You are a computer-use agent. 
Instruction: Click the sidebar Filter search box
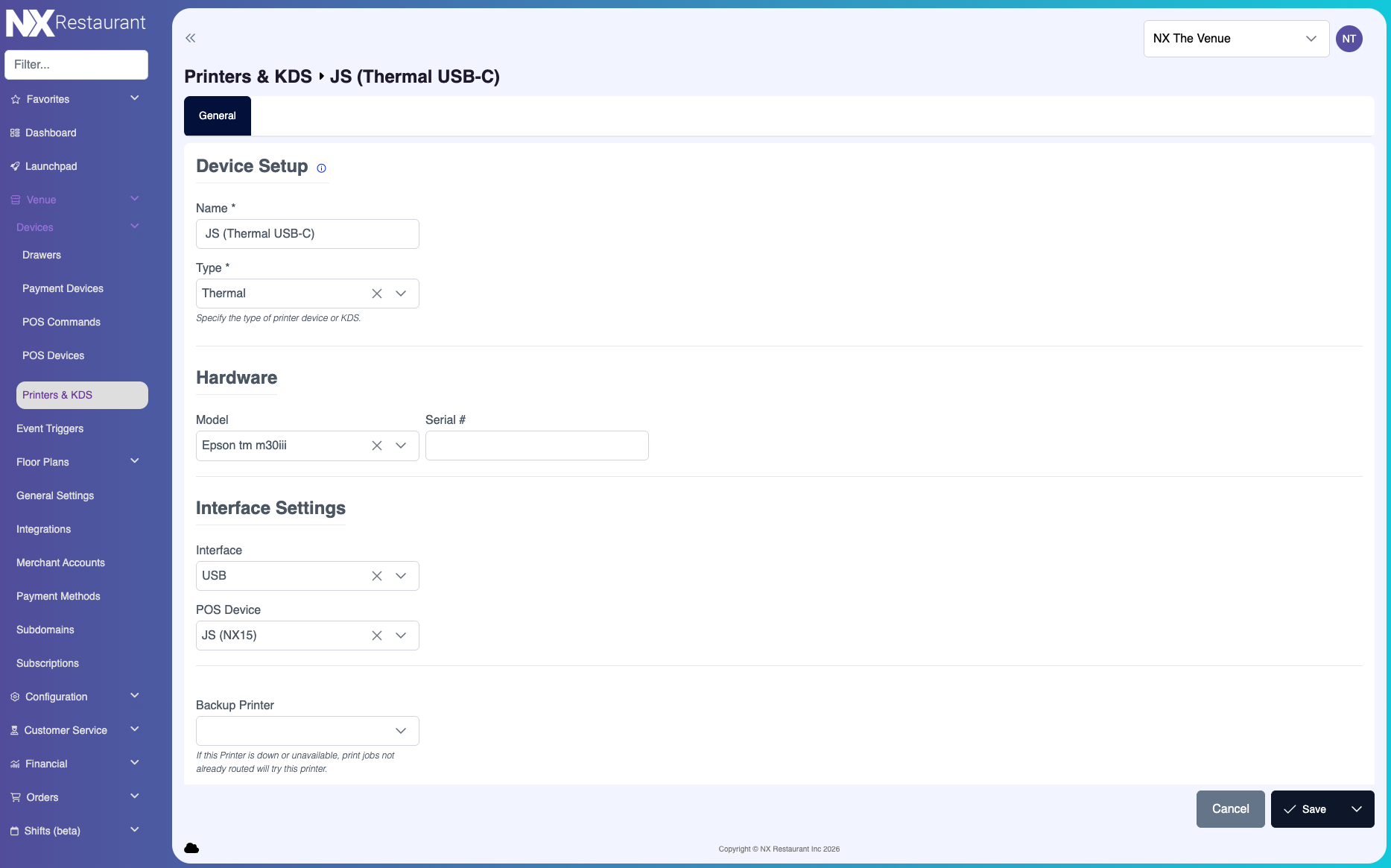[76, 65]
